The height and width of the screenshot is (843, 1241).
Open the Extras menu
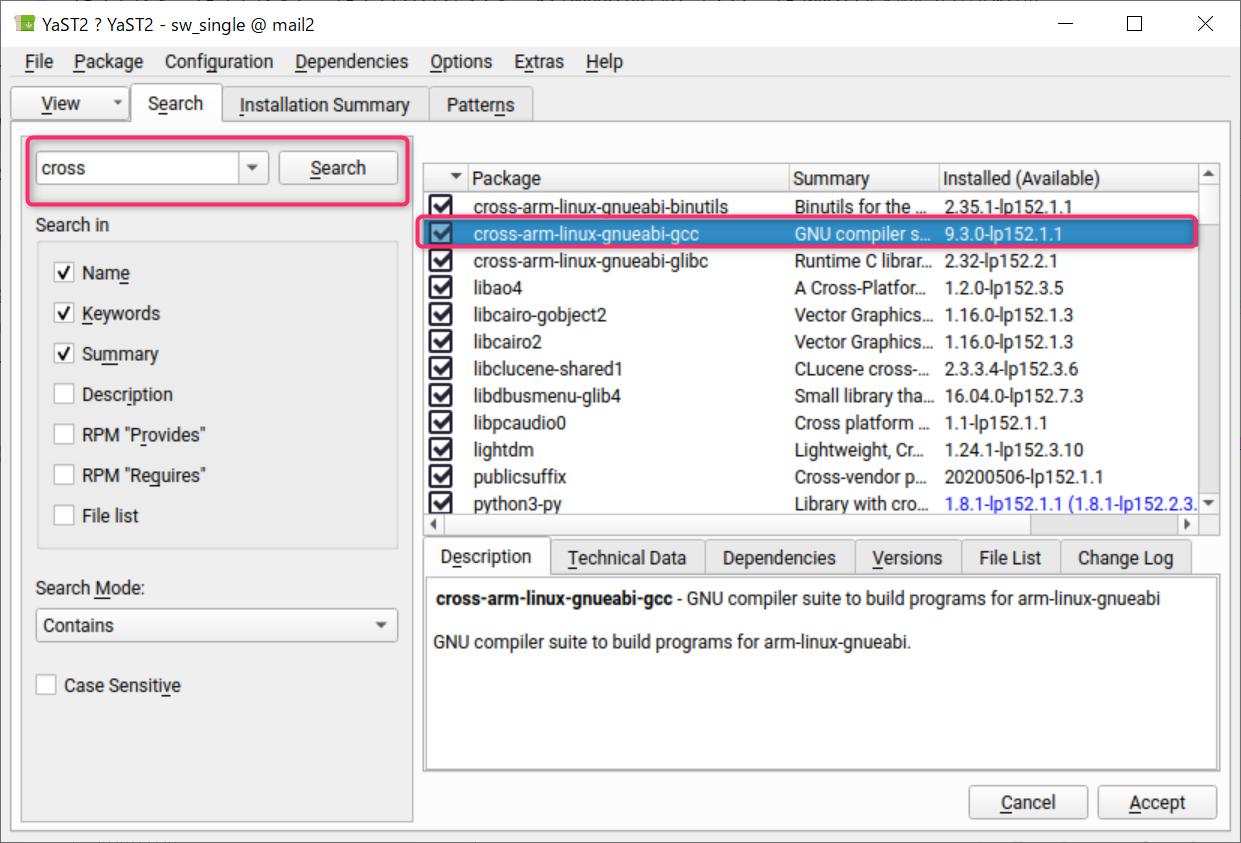click(x=539, y=62)
